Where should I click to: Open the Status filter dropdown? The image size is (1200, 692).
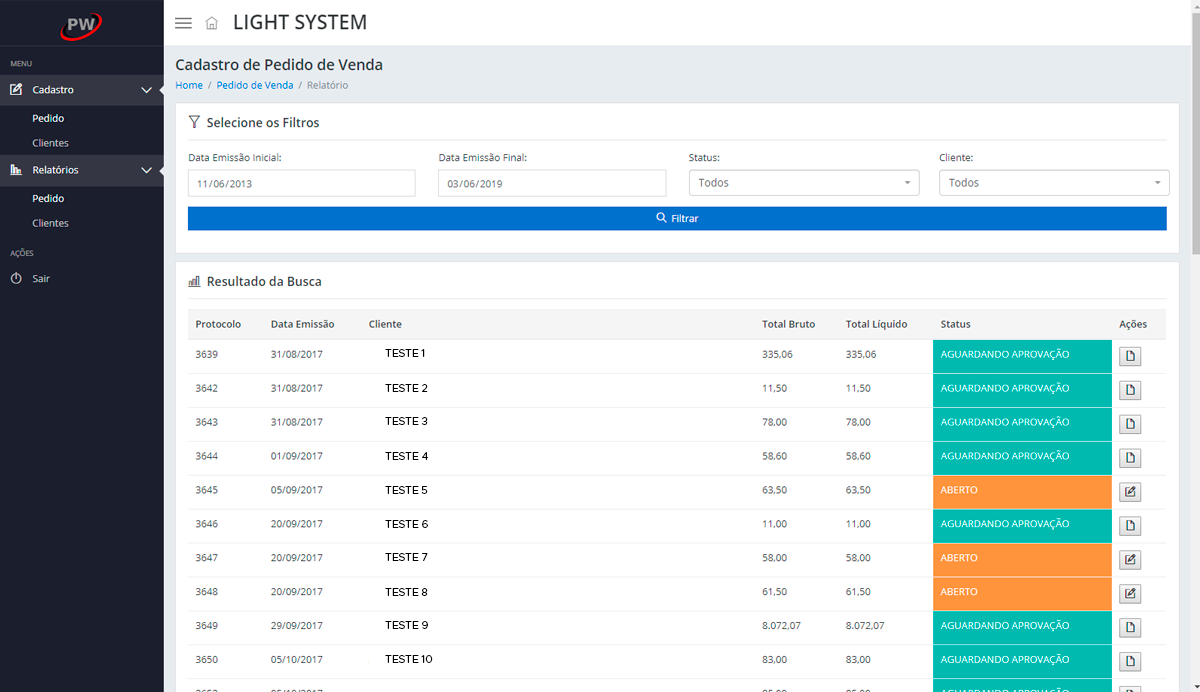(804, 183)
